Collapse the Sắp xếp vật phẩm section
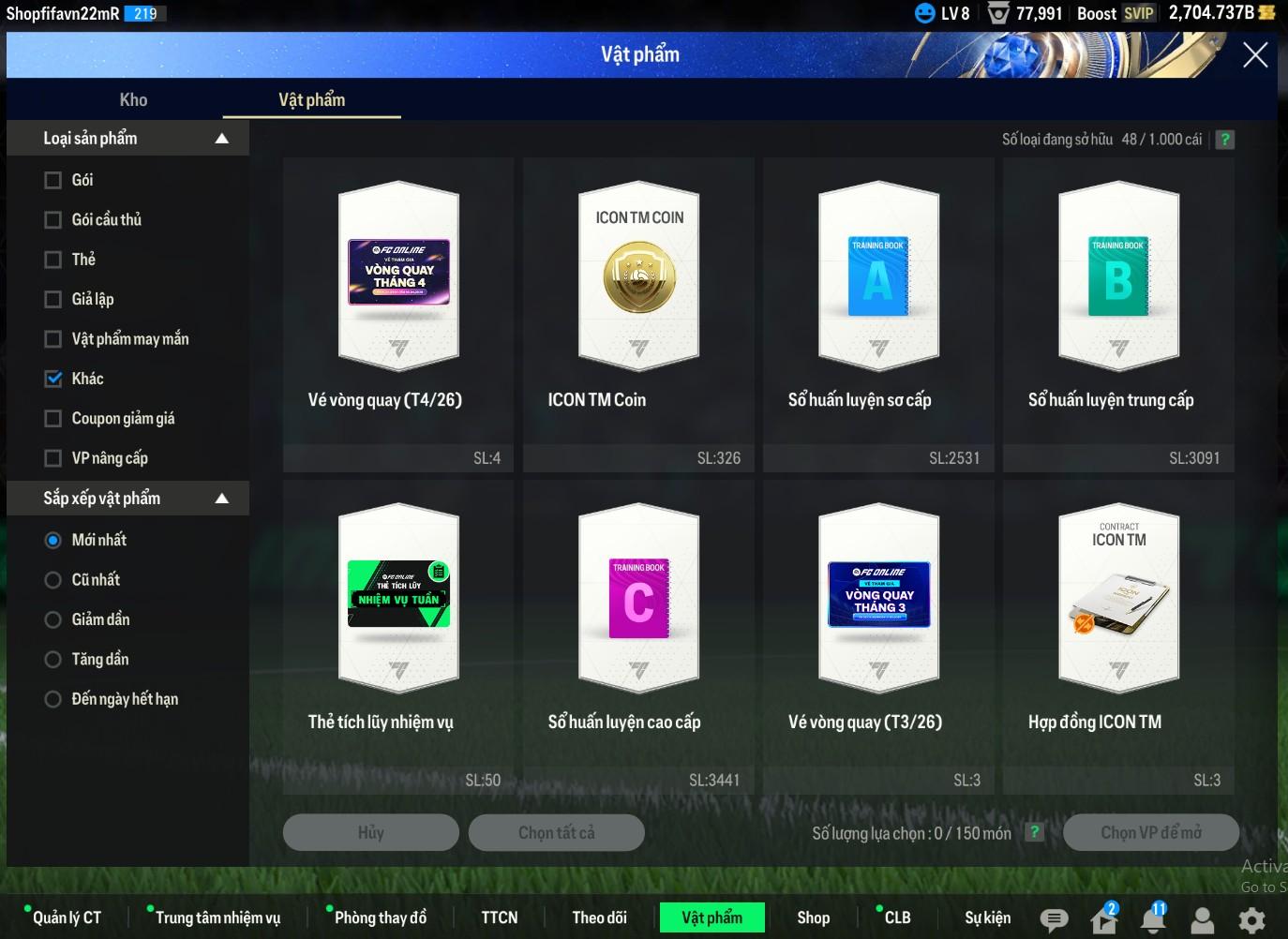 [x=222, y=499]
